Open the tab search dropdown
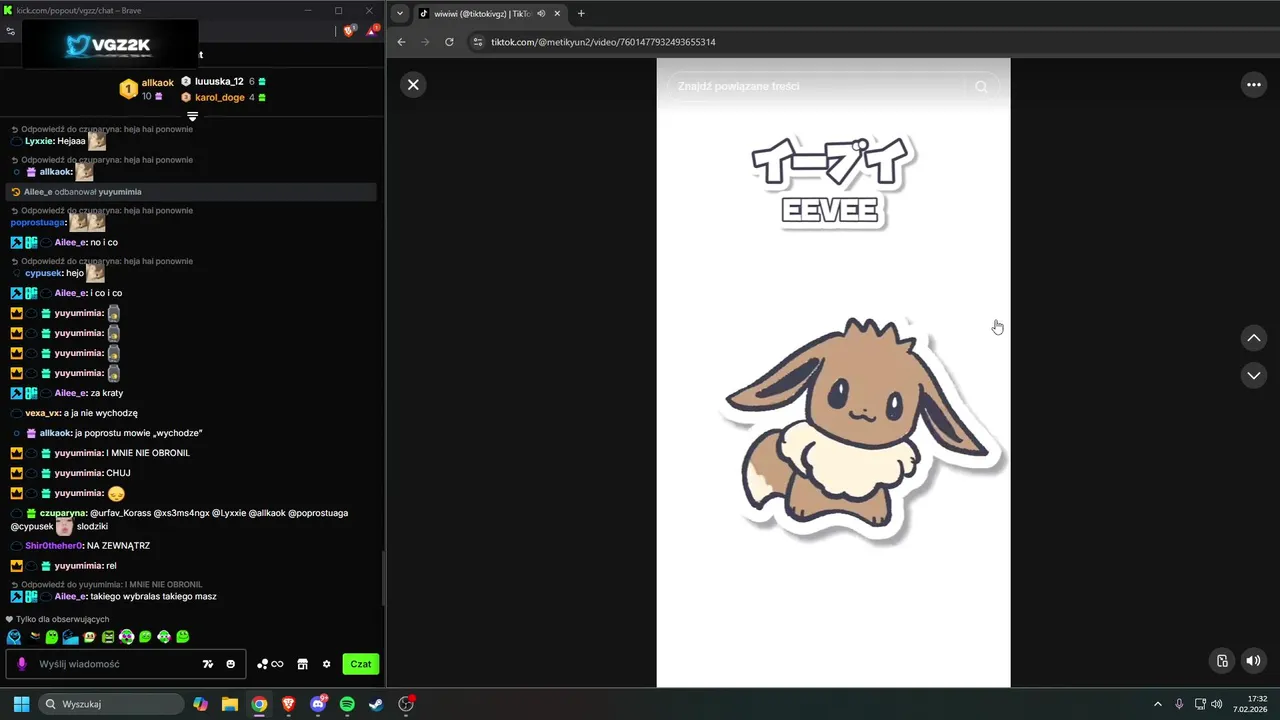The height and width of the screenshot is (720, 1280). (400, 13)
